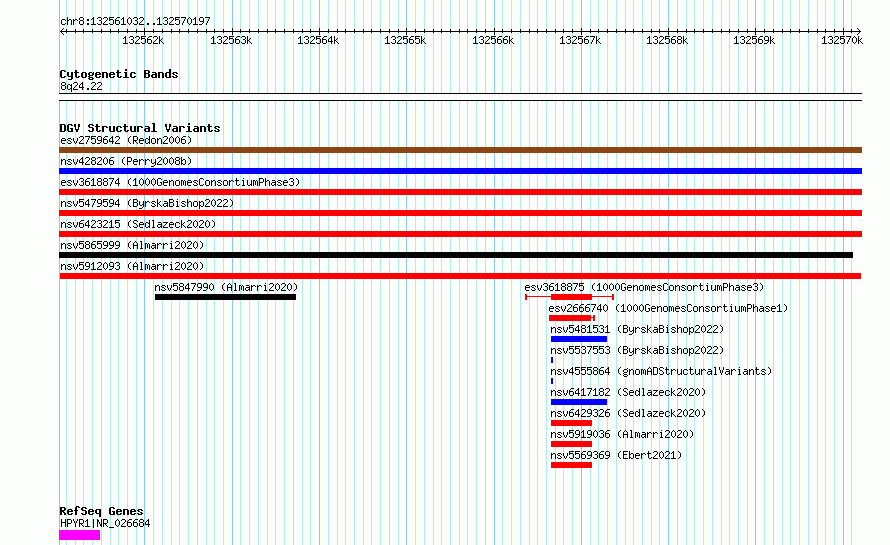
Task: Click the red nsv6429326 variant bar
Action: click(x=571, y=423)
